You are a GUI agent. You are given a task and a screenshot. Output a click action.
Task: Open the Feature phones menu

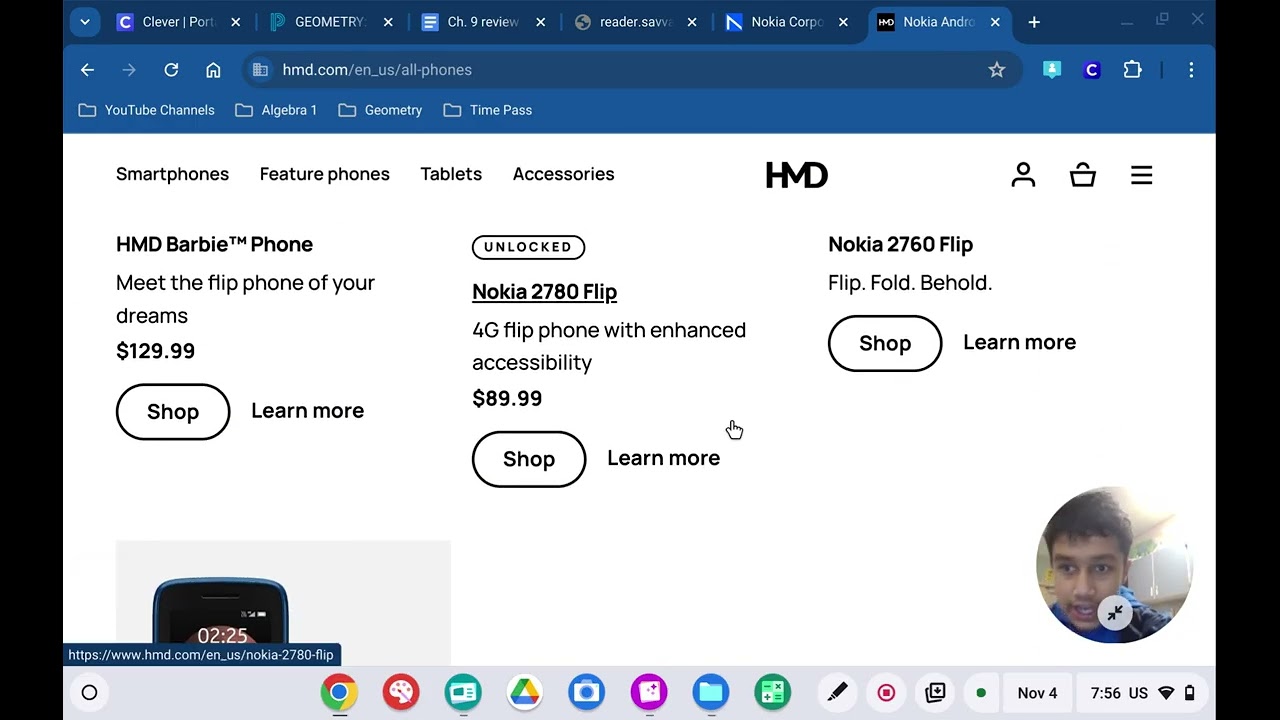click(x=324, y=174)
